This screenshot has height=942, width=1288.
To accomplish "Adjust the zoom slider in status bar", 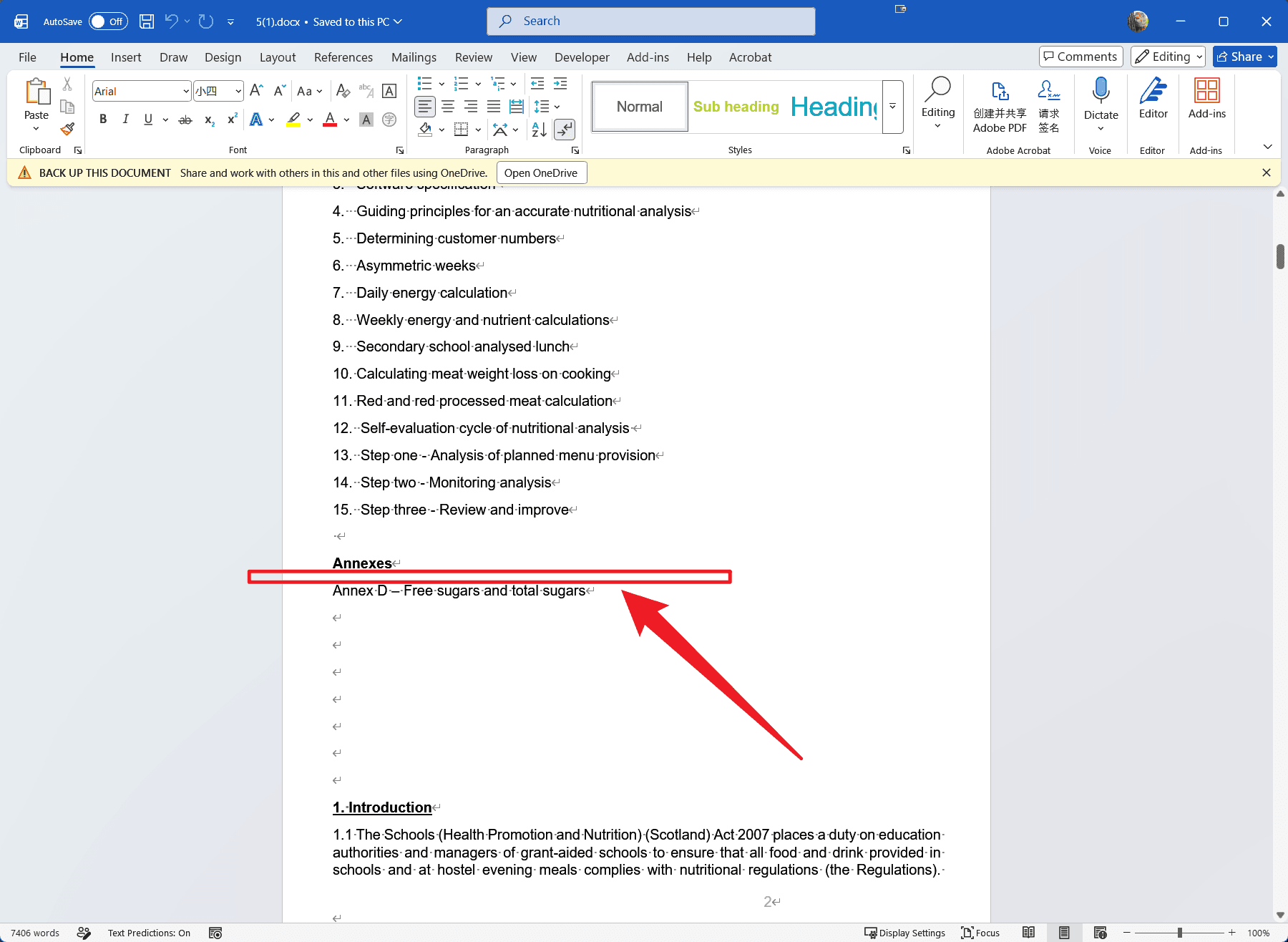I will pyautogui.click(x=1179, y=933).
